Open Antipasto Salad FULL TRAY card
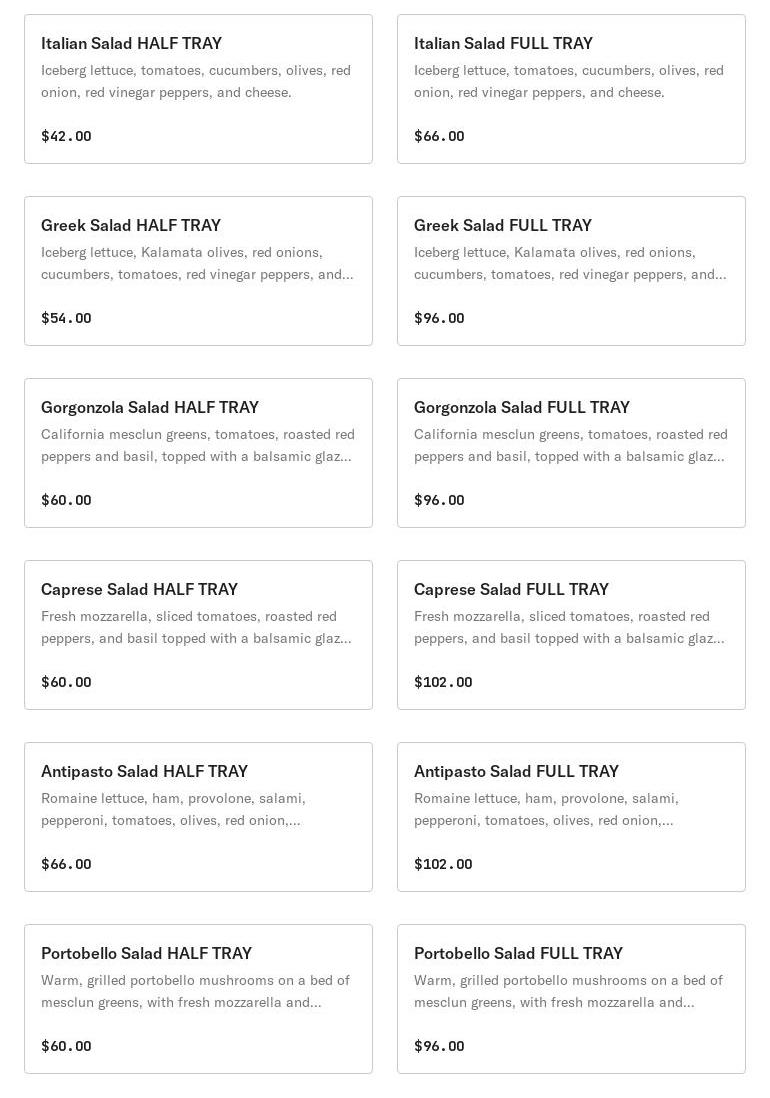 (x=571, y=817)
